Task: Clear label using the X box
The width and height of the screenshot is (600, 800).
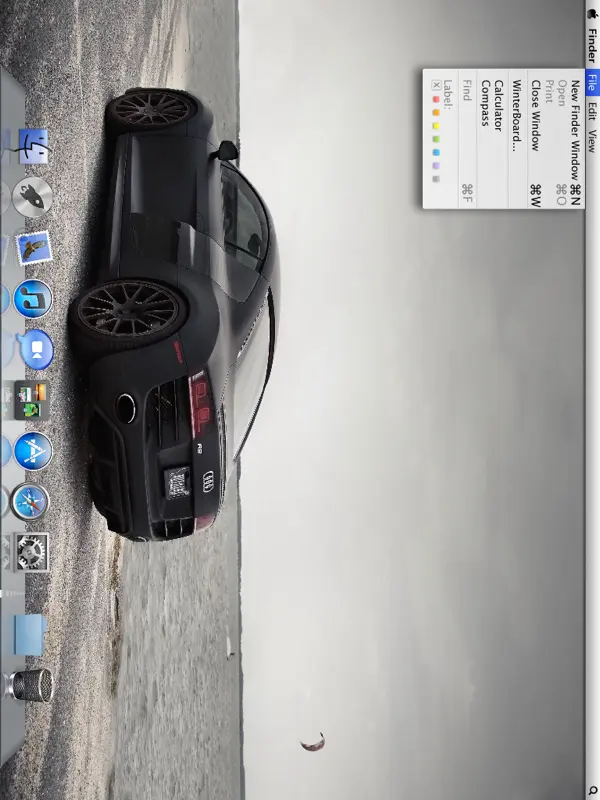Action: 435,85
